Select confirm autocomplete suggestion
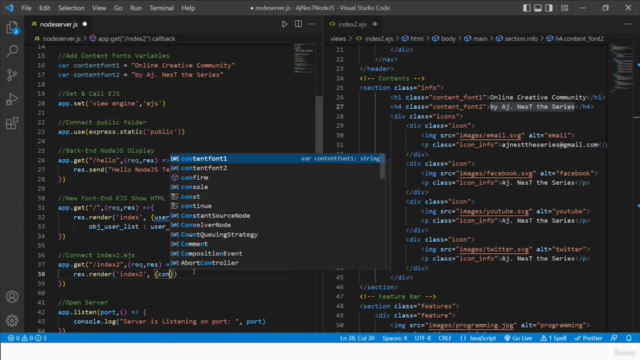This screenshot has height=360, width=640. pos(276,178)
